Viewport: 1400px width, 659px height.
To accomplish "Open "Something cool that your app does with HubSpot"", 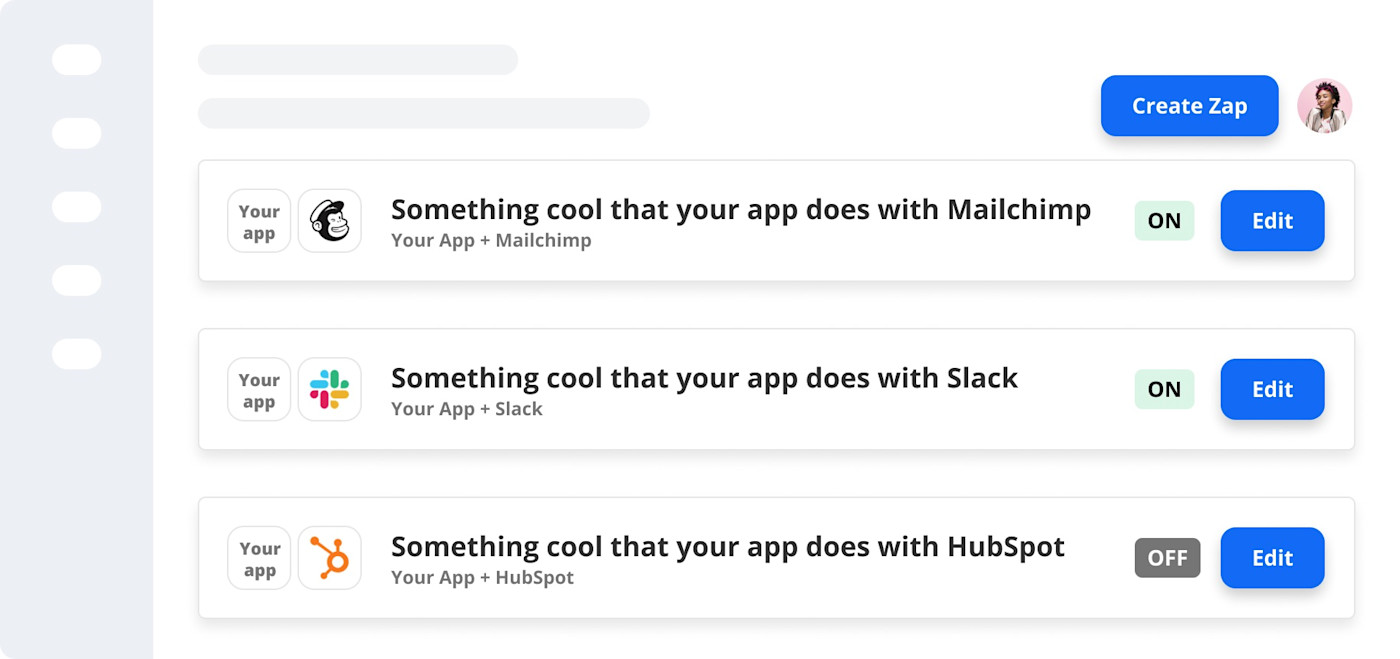I will point(727,547).
